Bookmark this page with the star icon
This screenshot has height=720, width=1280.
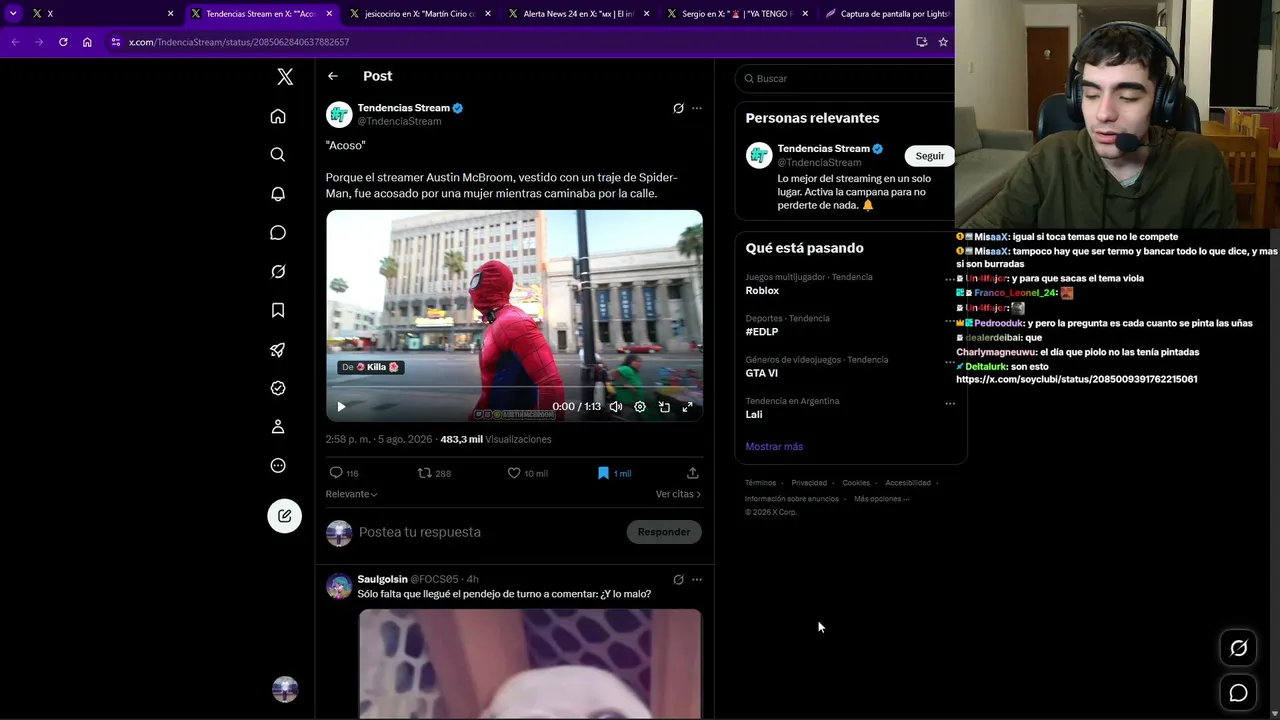coord(942,42)
